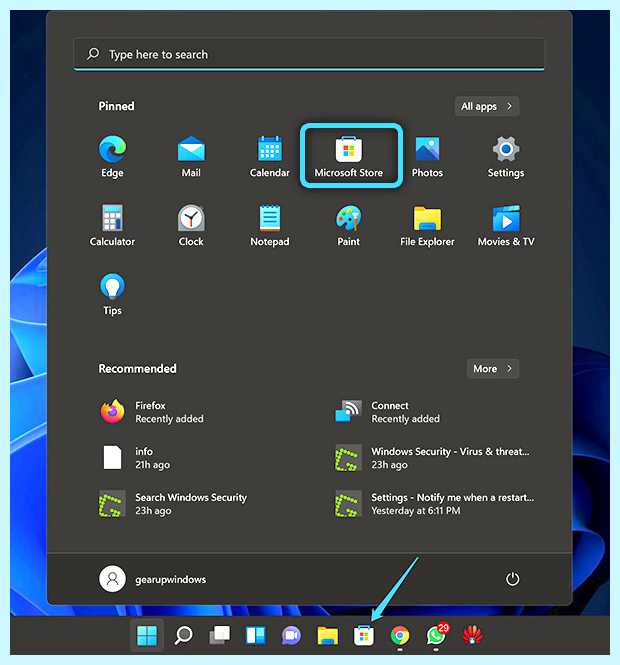This screenshot has height=665, width=620.
Task: Open the Settings pinned app
Action: point(505,156)
